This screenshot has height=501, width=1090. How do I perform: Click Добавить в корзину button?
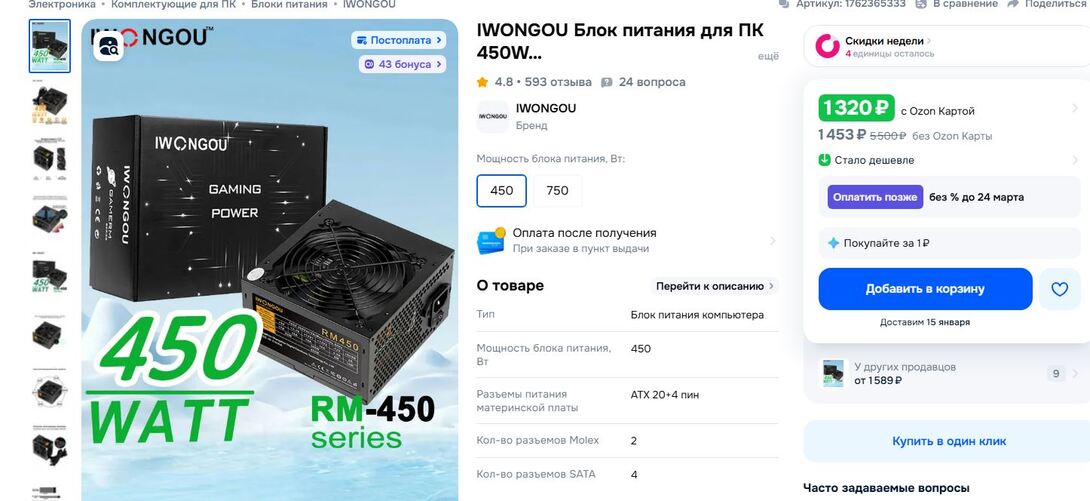(925, 289)
